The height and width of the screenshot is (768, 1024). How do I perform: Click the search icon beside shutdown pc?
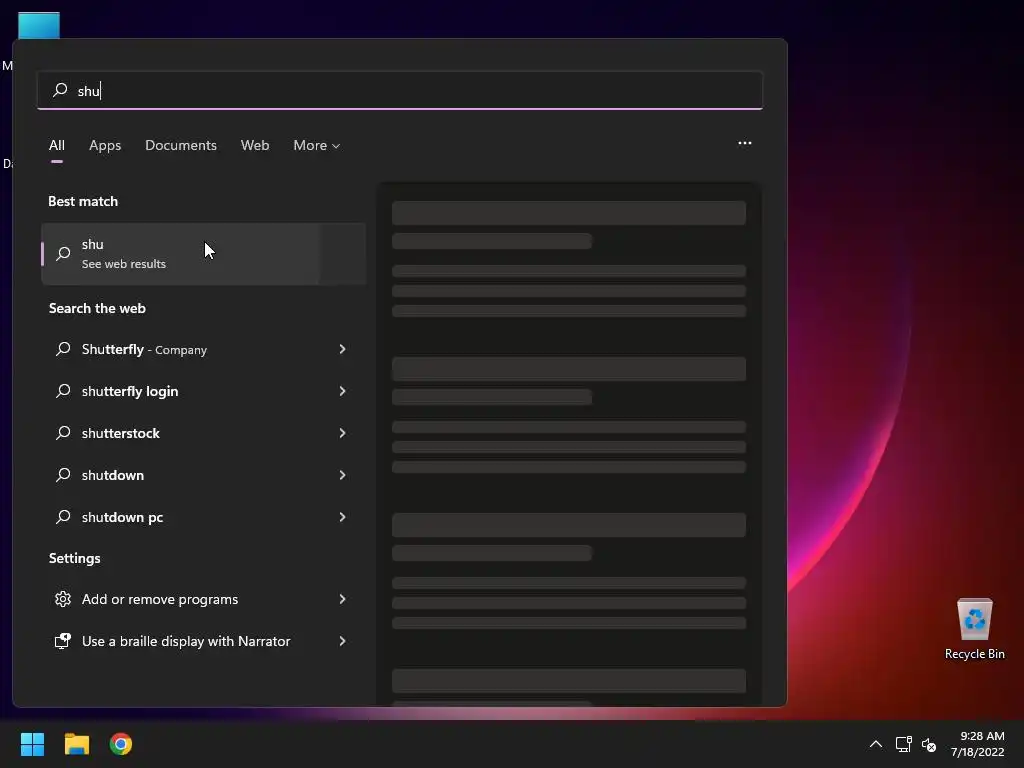[x=63, y=517]
